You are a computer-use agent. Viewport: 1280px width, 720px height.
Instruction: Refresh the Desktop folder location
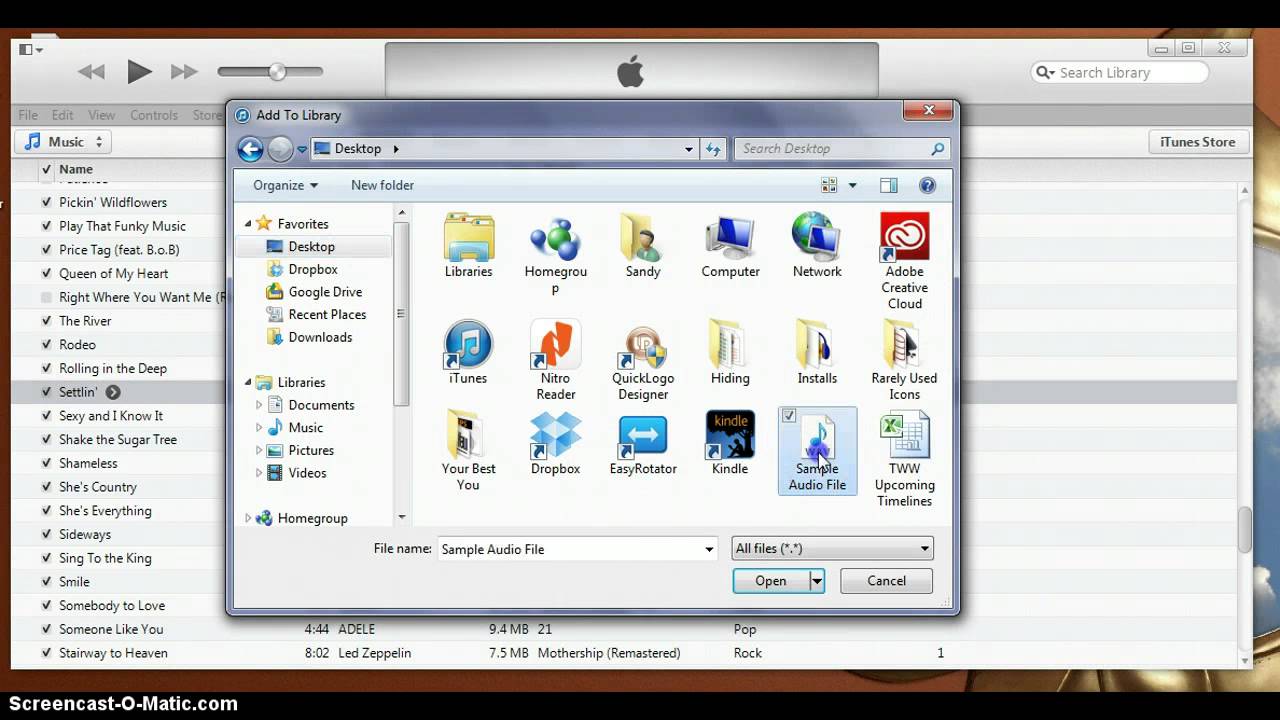pos(713,149)
